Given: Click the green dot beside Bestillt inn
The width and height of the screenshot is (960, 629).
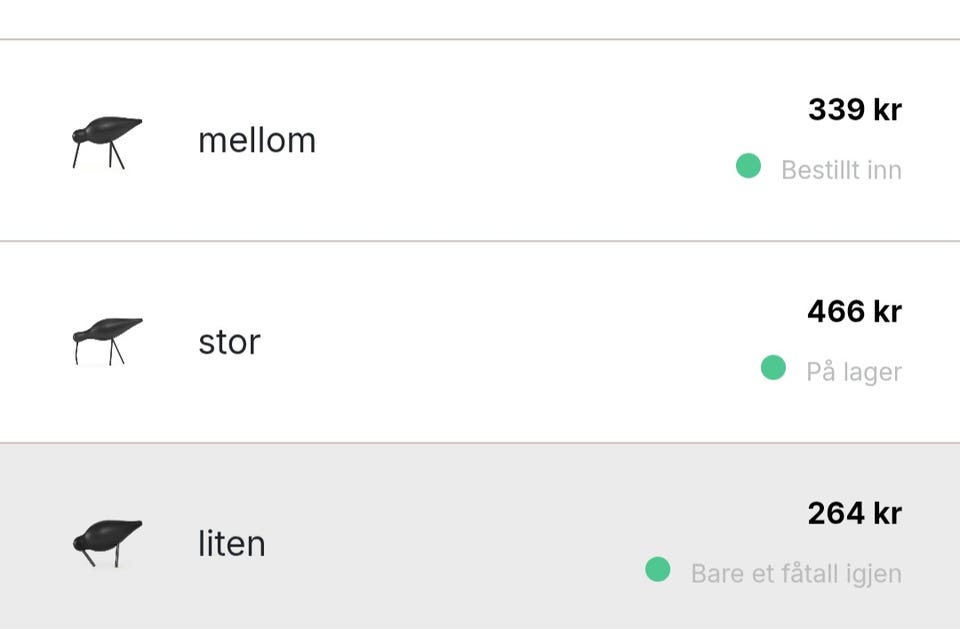Looking at the screenshot, I should click(x=748, y=166).
